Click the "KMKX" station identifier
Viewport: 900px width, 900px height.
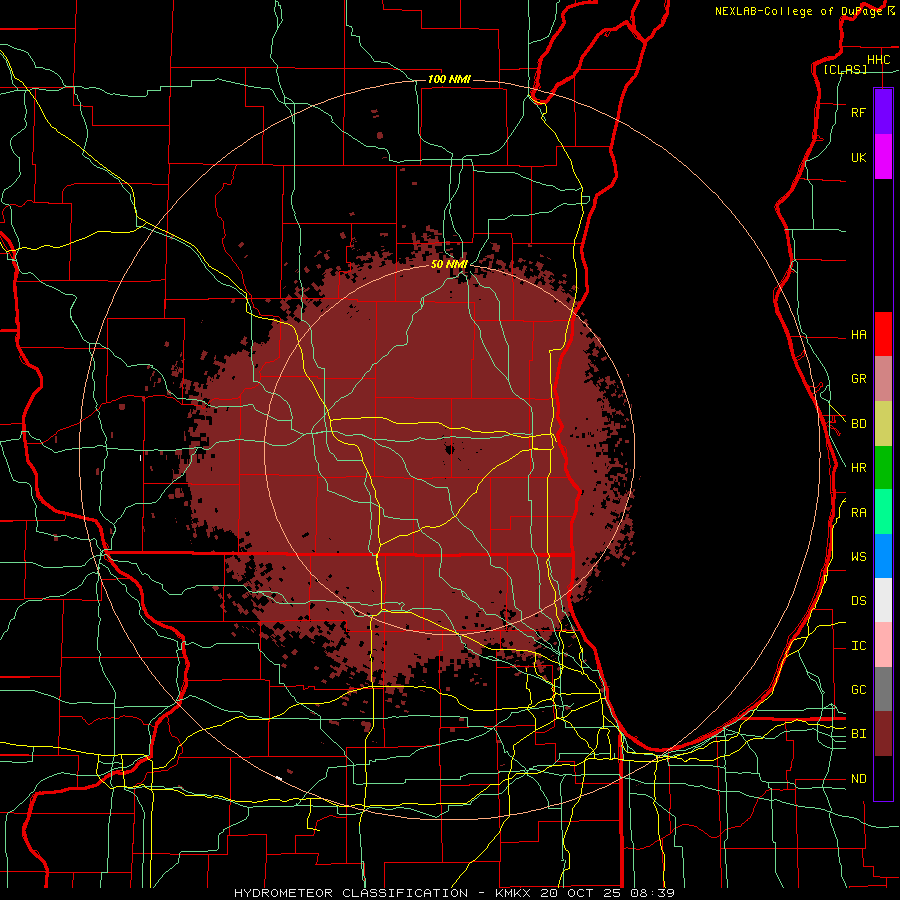513,893
